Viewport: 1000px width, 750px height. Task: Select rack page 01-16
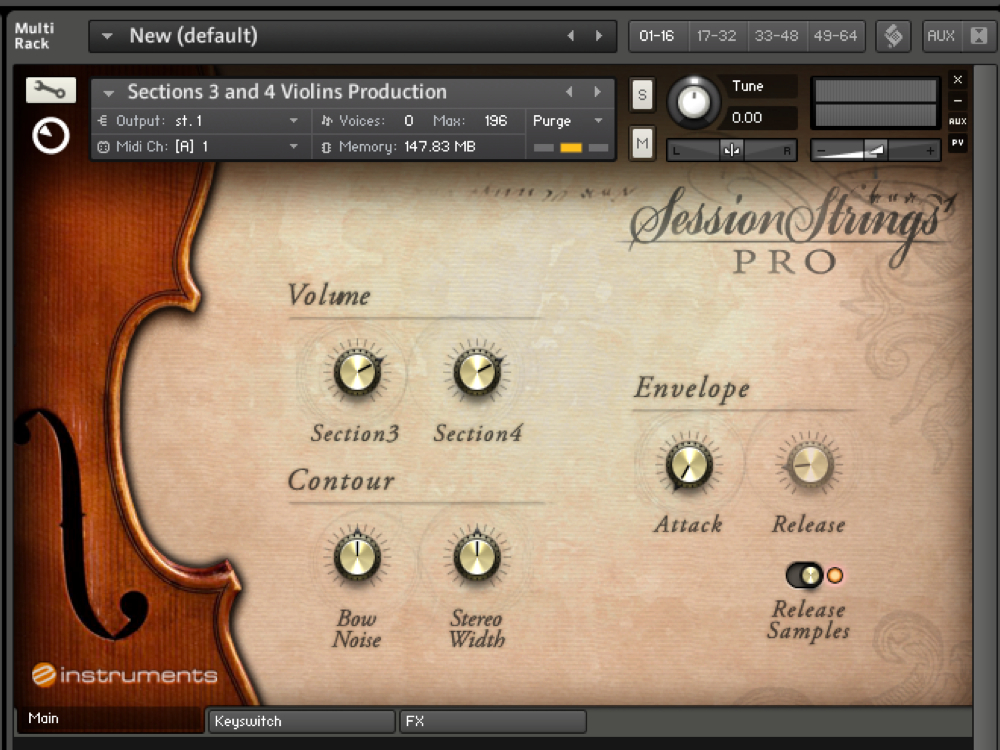[657, 36]
